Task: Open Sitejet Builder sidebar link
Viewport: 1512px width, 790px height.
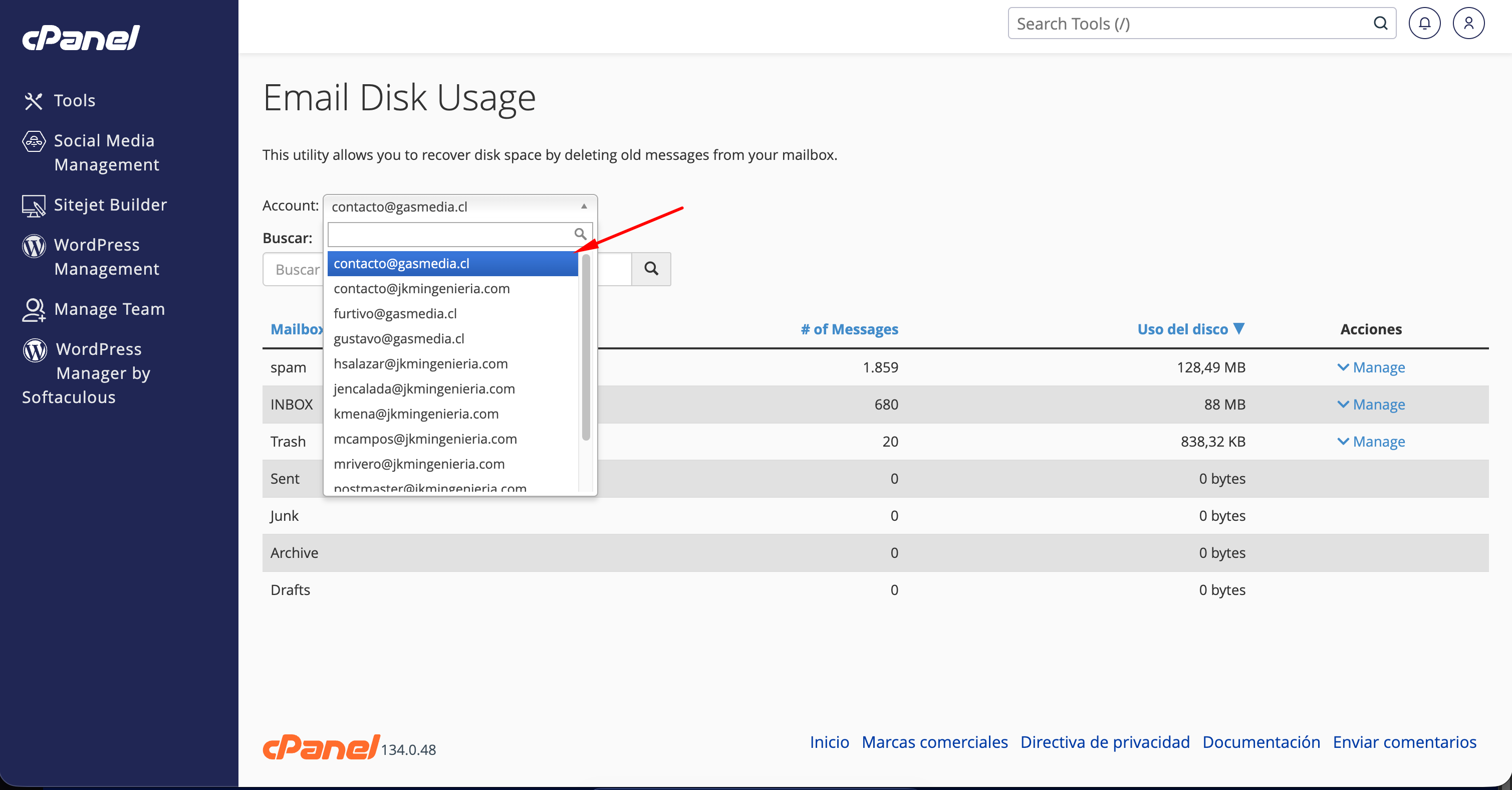Action: [110, 205]
